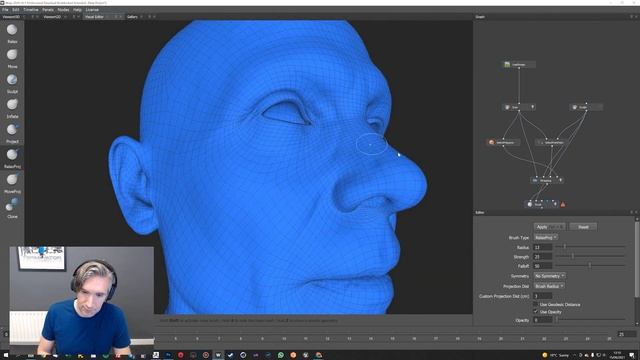Open the Edit menu
The image size is (640, 360).
click(x=16, y=9)
